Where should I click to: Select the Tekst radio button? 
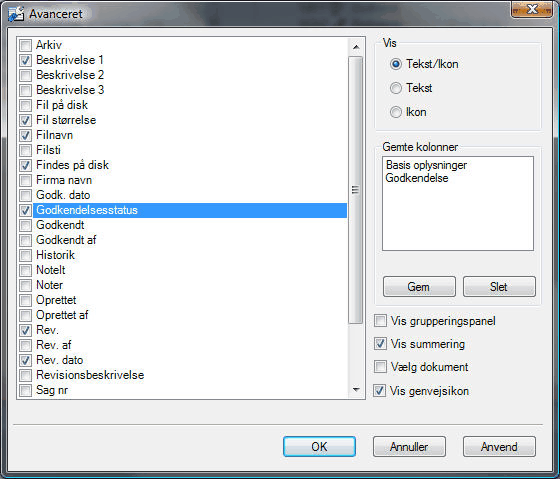tap(395, 88)
